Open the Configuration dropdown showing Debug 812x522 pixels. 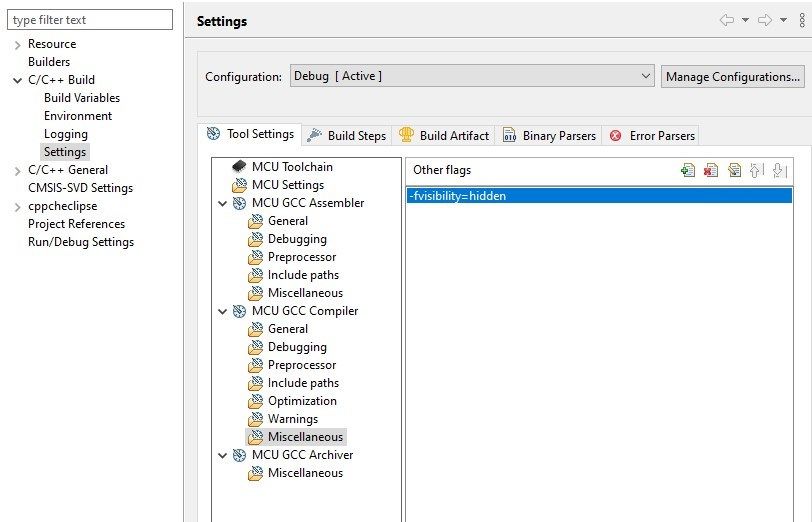coord(472,76)
